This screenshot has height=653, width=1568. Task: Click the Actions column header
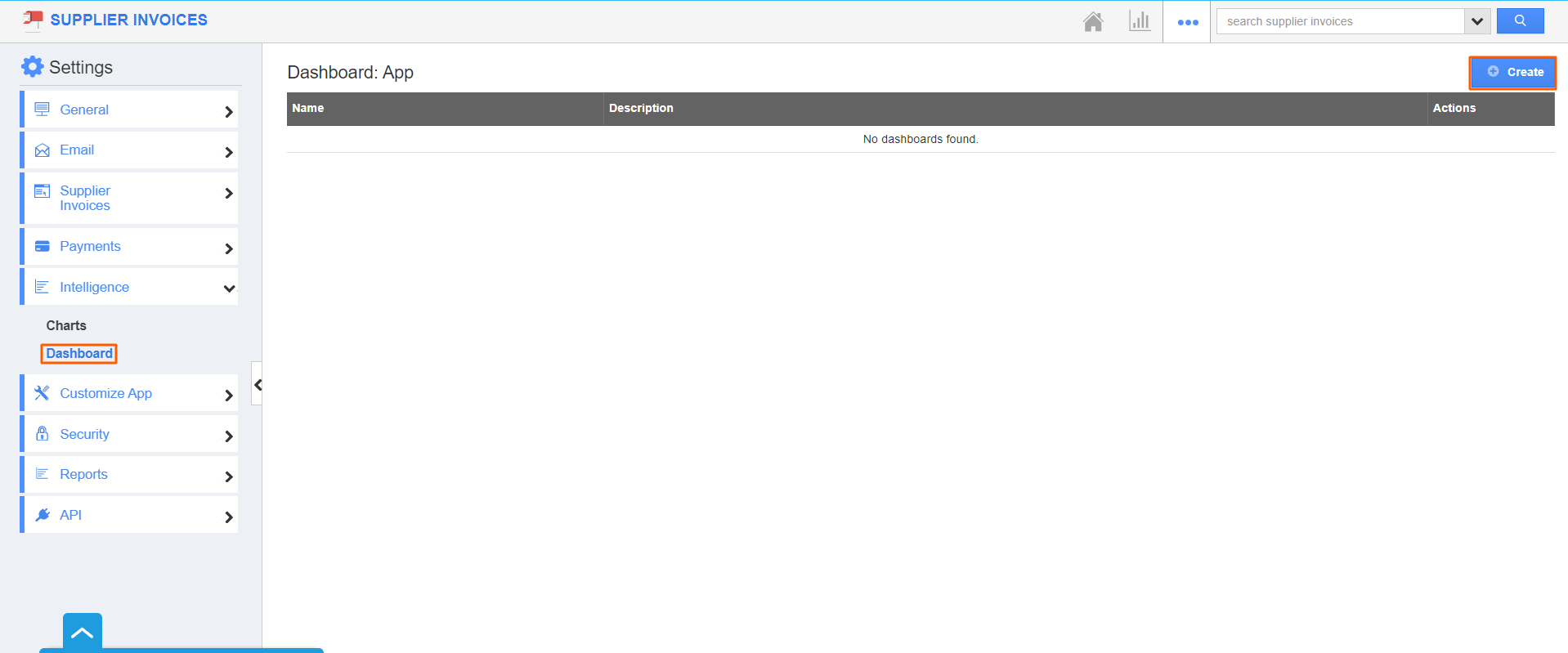1491,108
